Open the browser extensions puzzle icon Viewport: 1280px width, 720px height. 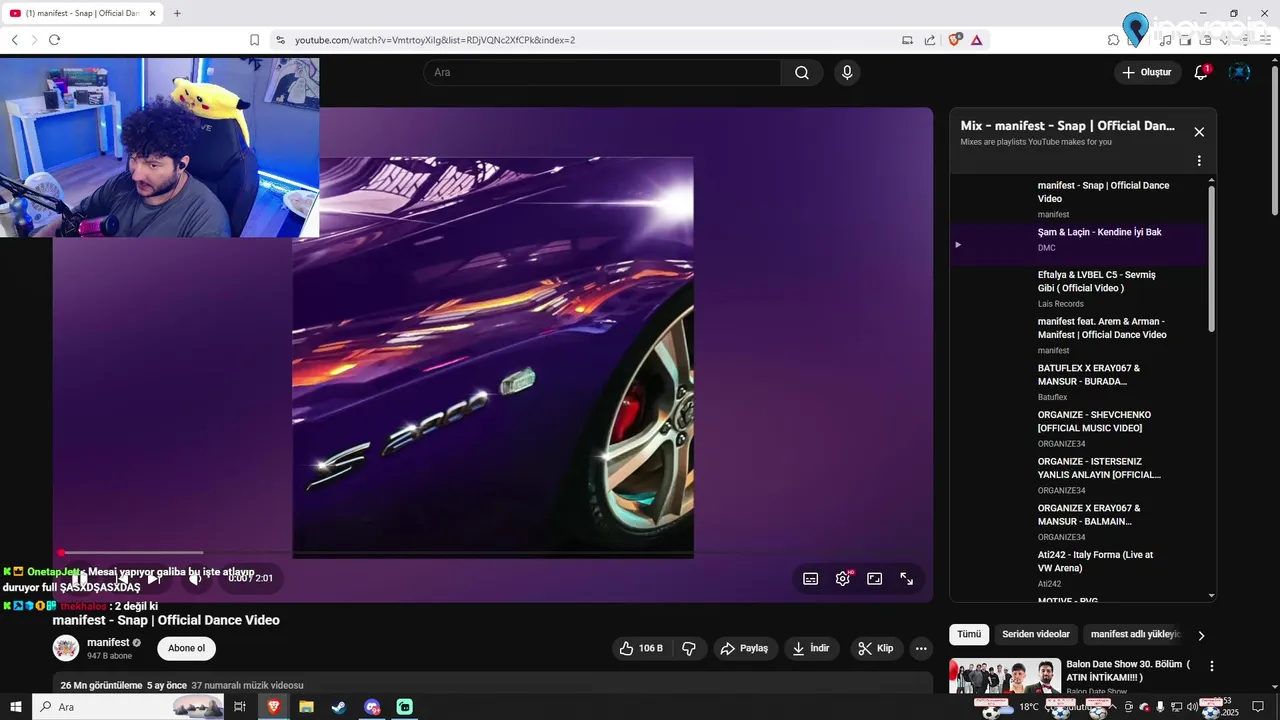click(1113, 40)
